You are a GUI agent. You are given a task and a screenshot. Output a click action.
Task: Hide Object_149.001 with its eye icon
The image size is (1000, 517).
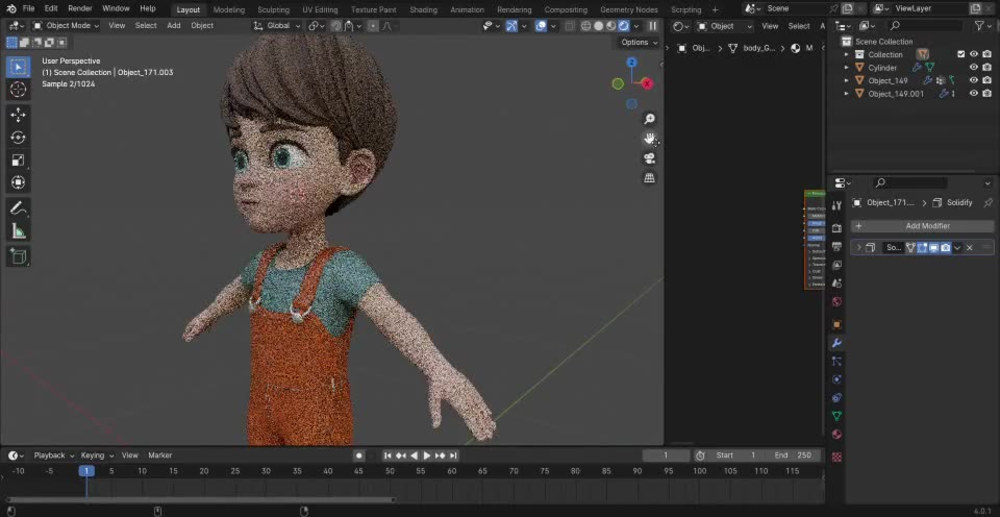pos(974,93)
